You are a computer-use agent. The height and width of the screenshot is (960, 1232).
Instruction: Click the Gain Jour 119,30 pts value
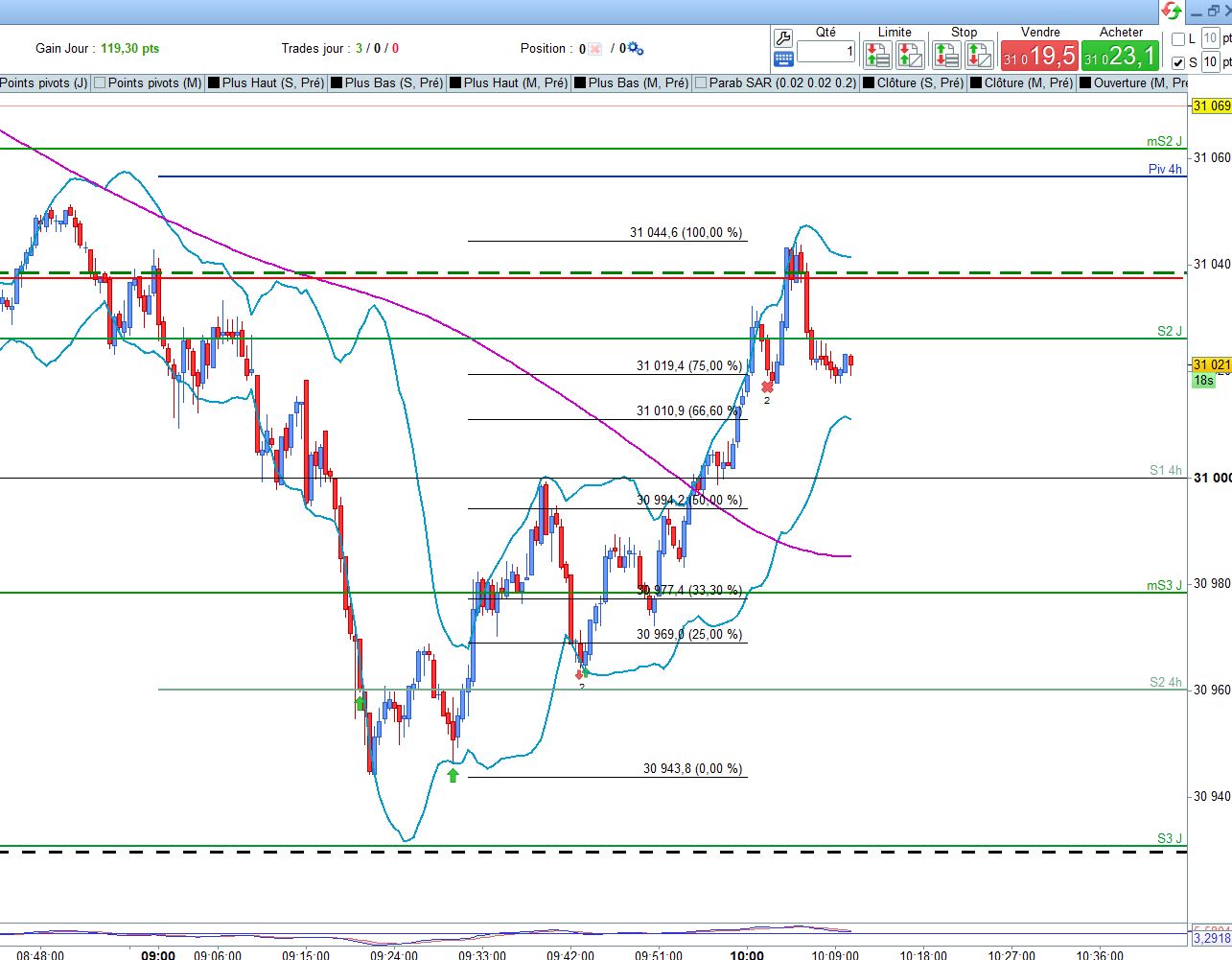coord(130,48)
